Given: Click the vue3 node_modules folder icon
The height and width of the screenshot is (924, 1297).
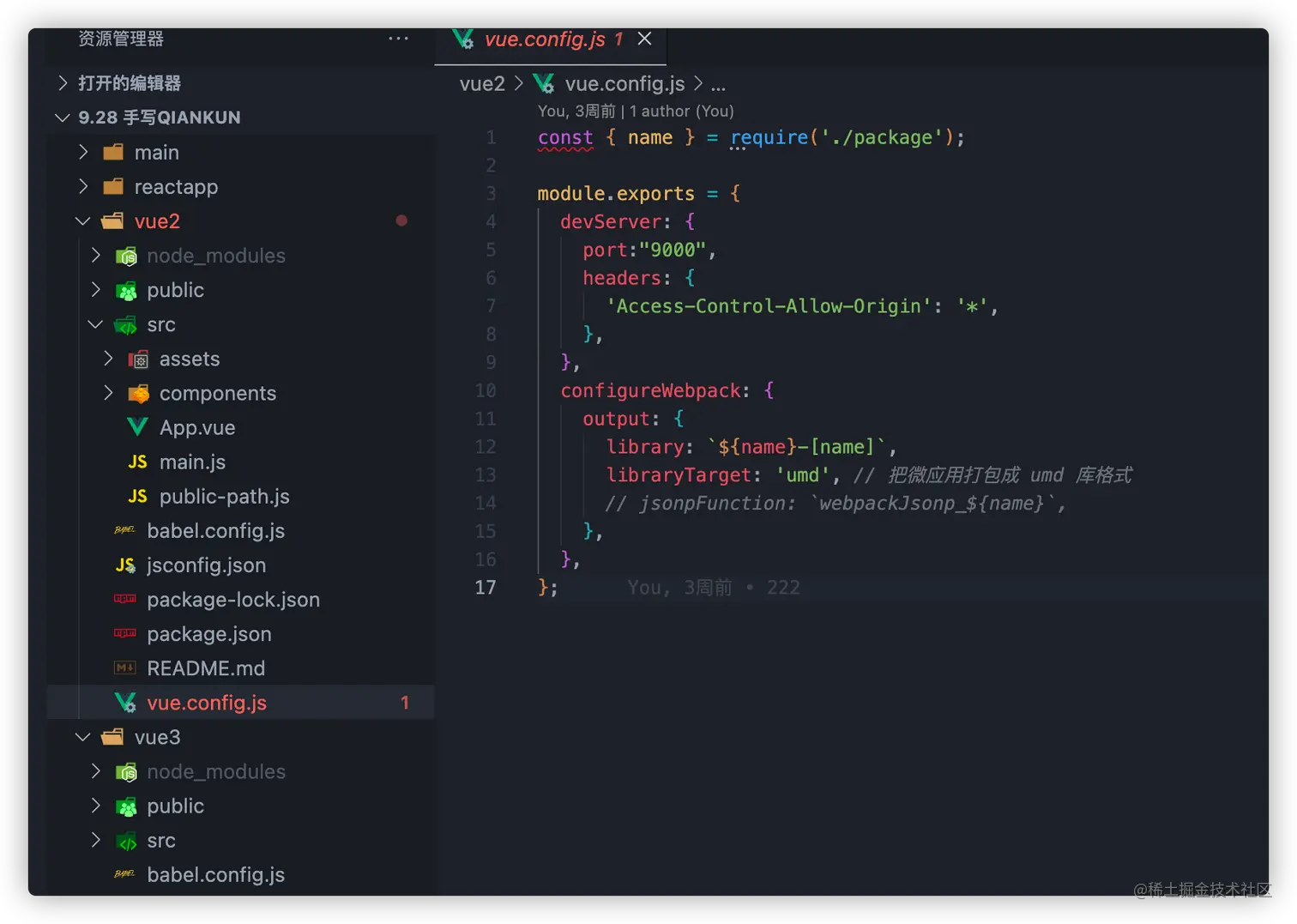Looking at the screenshot, I should coord(126,772).
